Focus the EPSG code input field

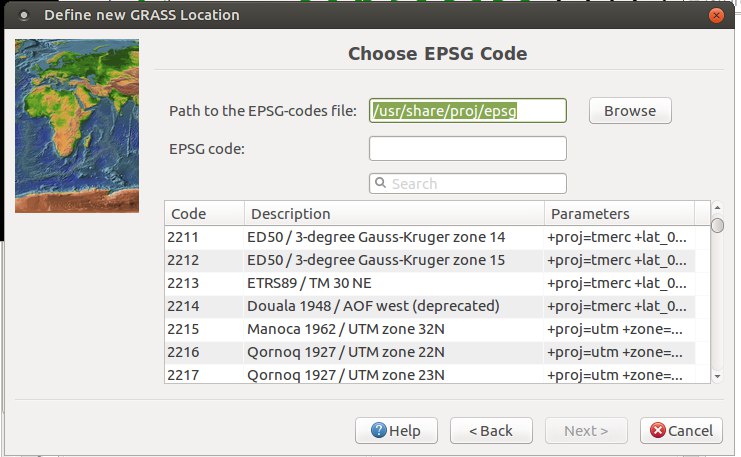point(467,148)
